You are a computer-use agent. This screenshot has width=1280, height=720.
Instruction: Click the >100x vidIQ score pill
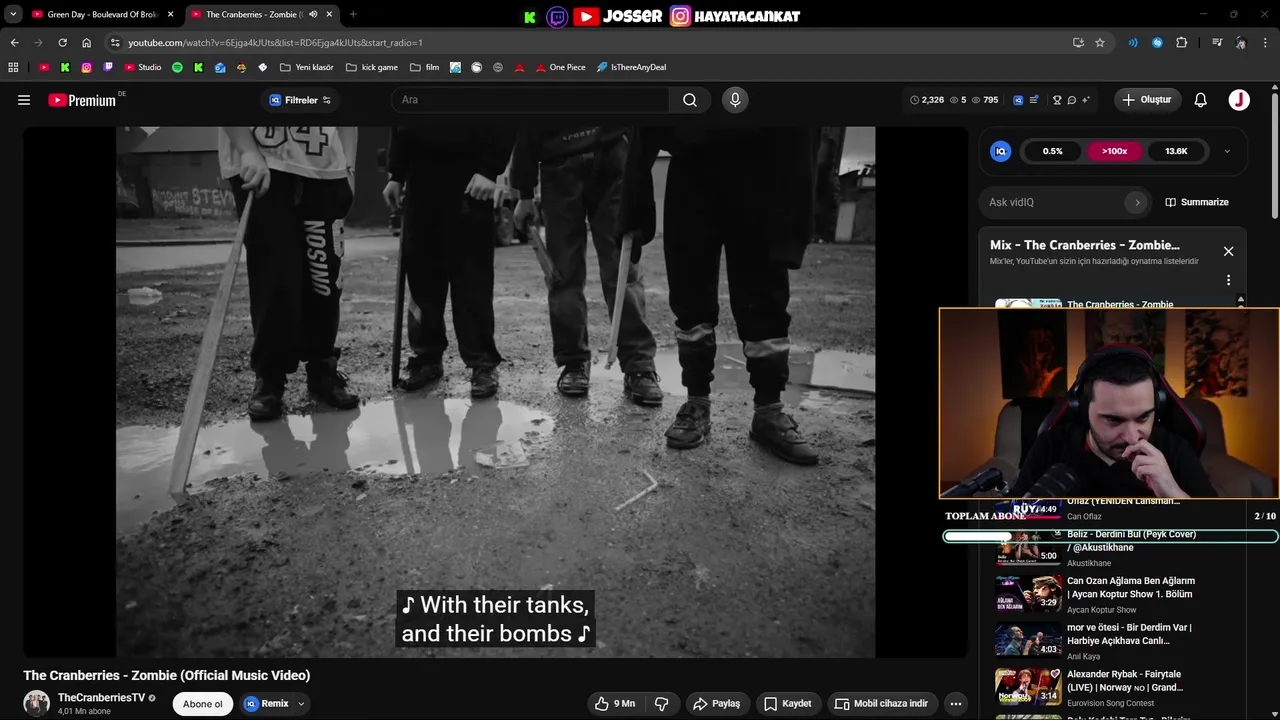pyautogui.click(x=1114, y=152)
